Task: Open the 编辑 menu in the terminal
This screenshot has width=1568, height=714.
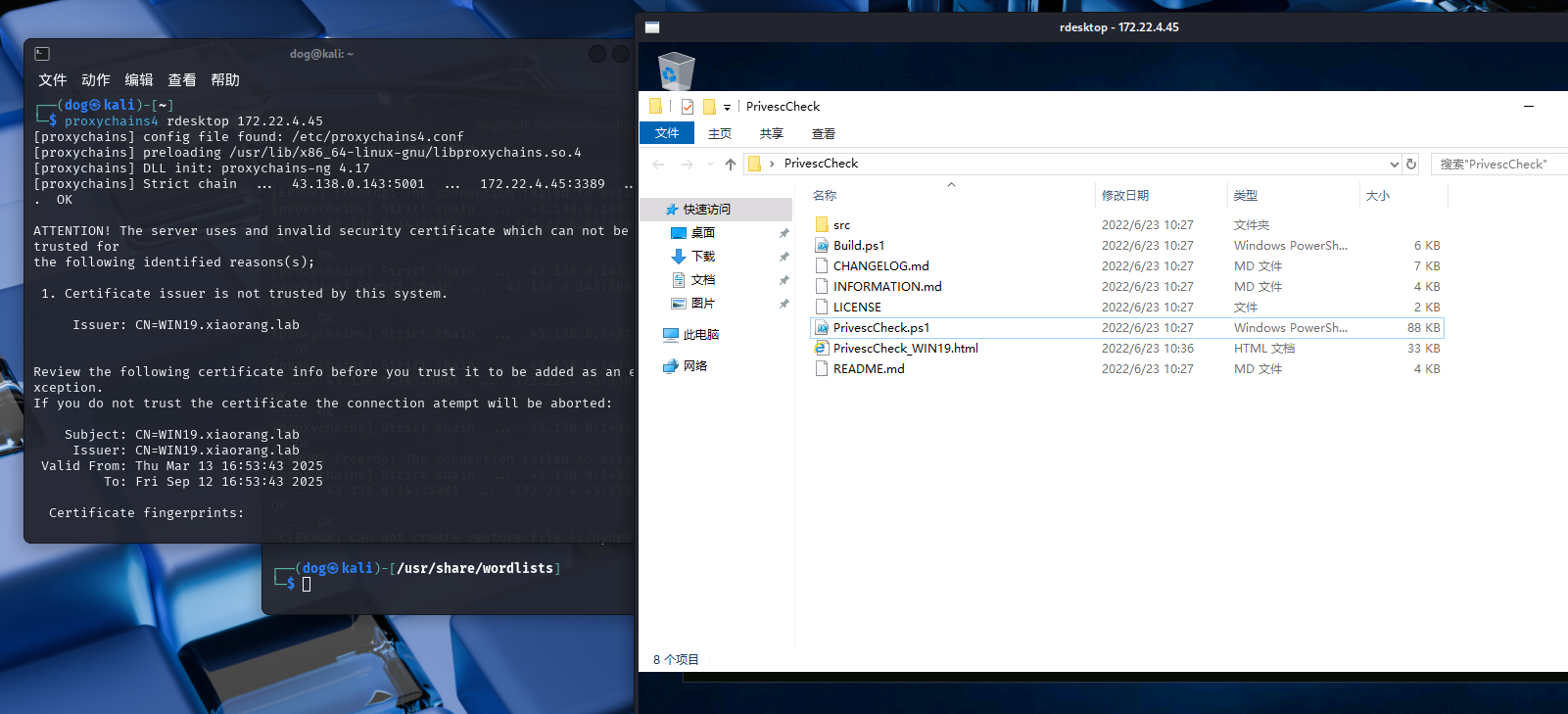Action: click(139, 80)
